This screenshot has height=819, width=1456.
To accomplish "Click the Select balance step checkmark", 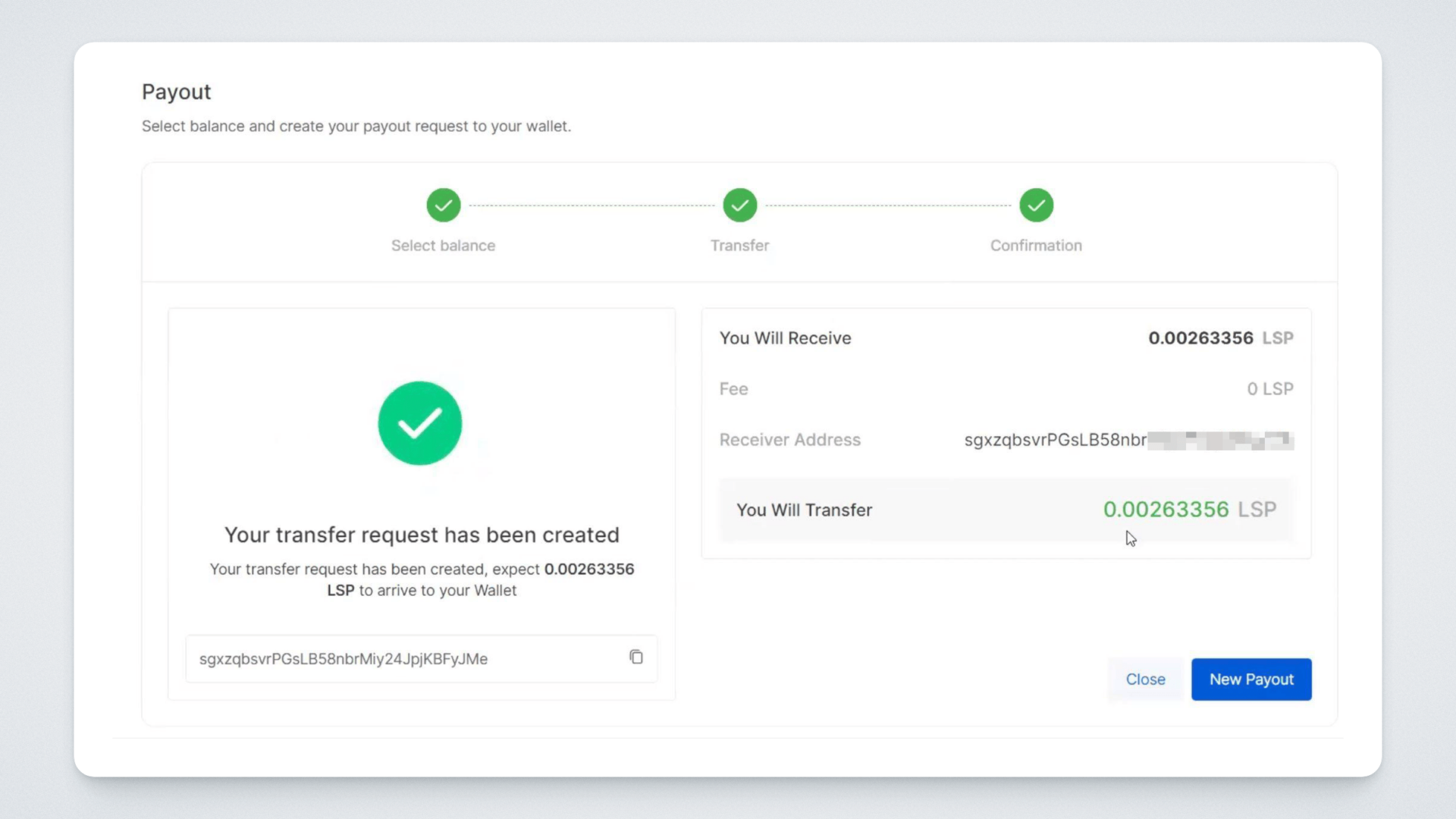I will click(x=444, y=206).
